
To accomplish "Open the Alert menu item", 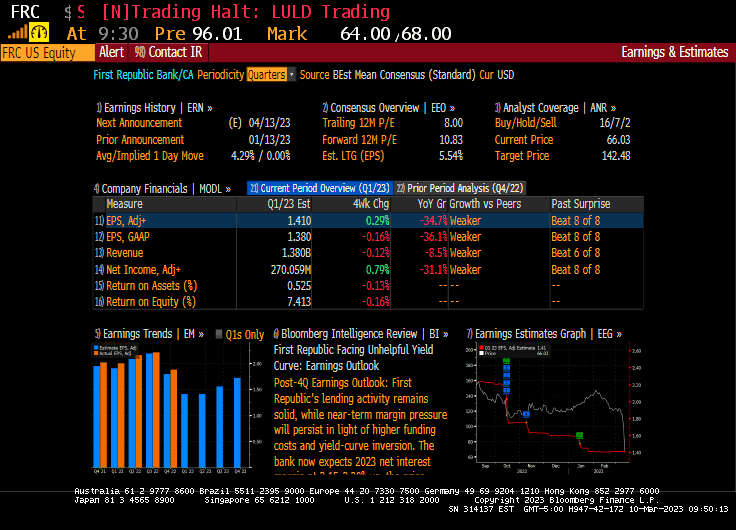I will point(111,52).
